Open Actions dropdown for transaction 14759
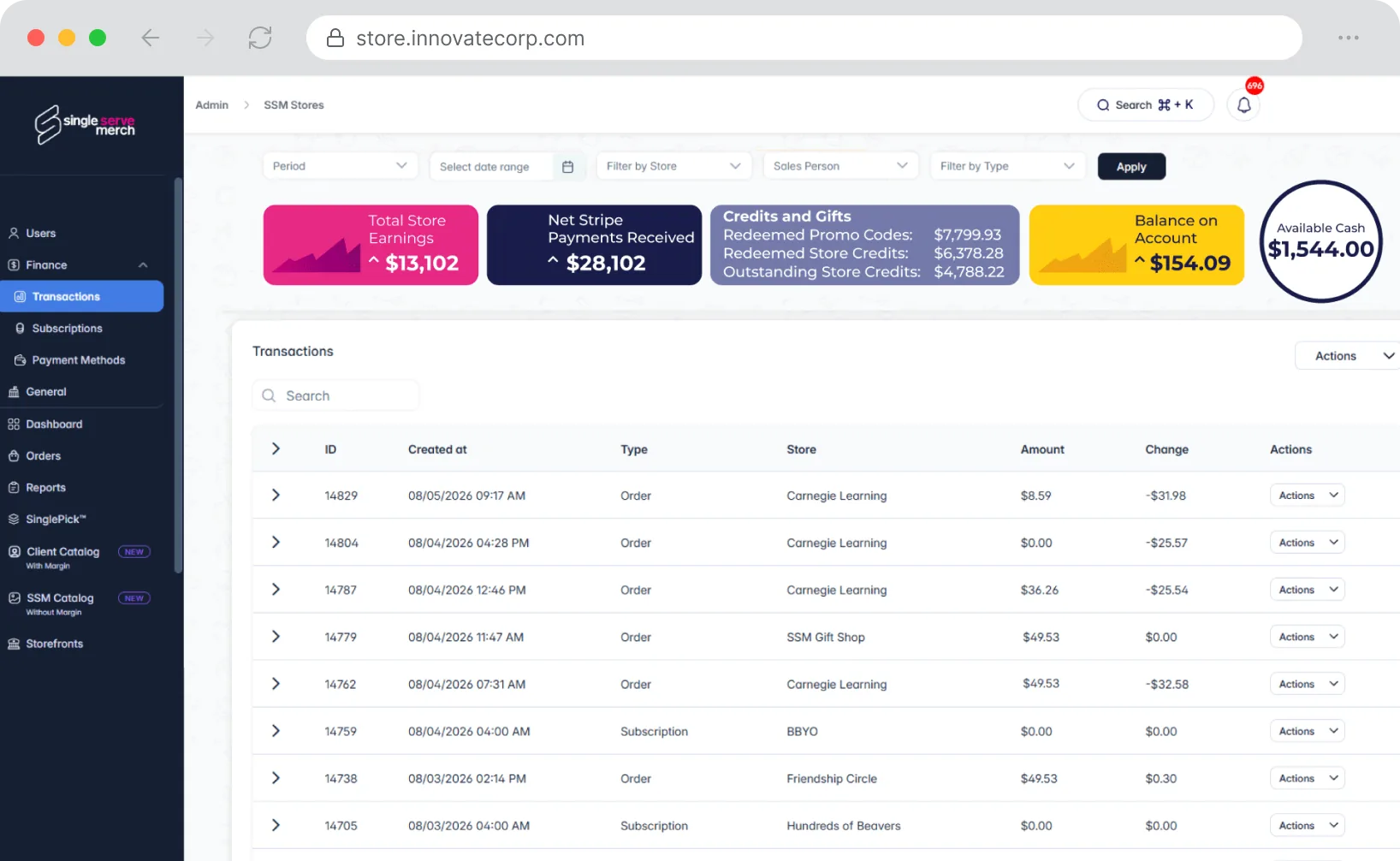The height and width of the screenshot is (861, 1400). click(1307, 731)
